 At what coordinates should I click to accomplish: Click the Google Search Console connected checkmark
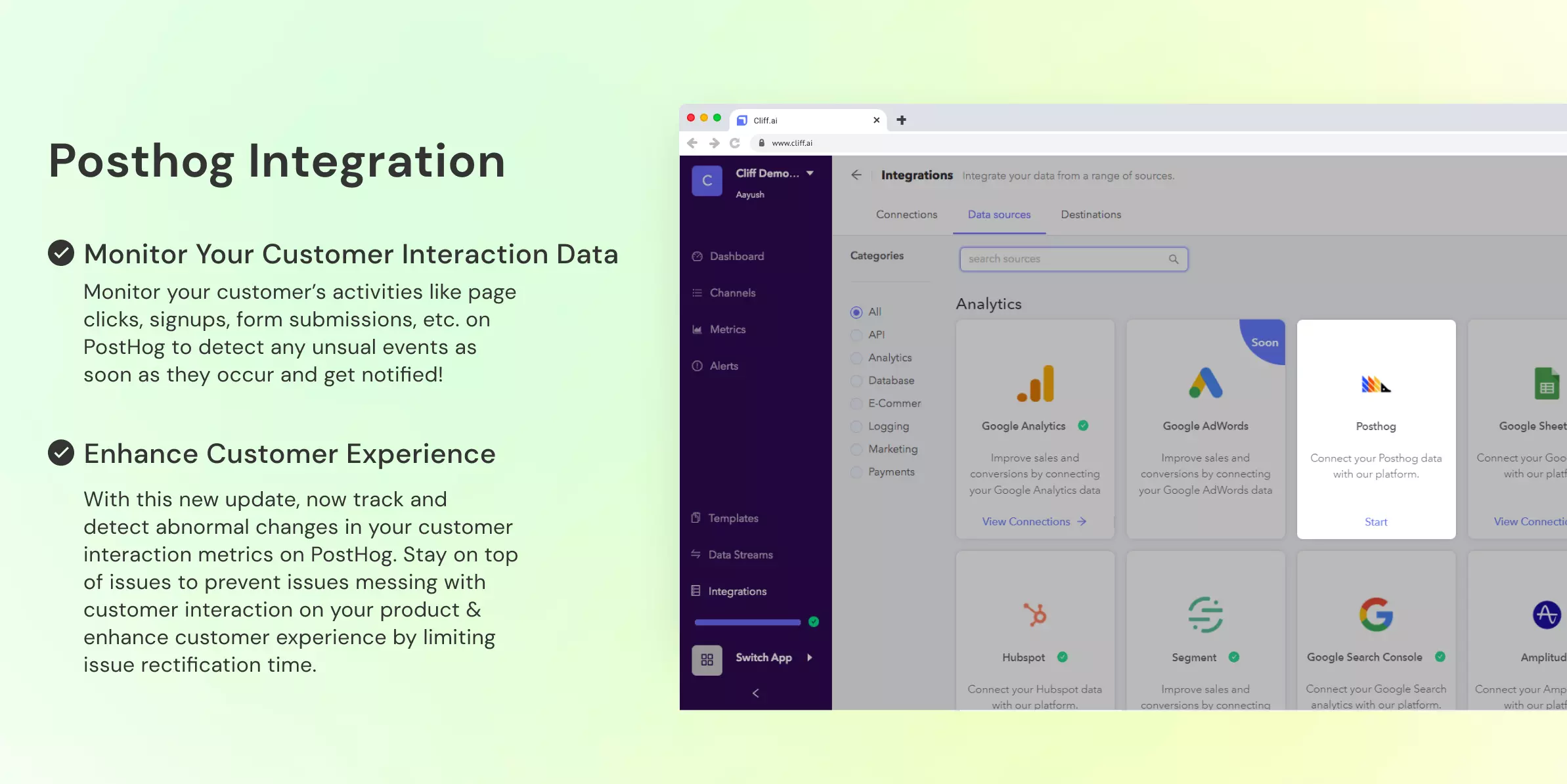(x=1440, y=657)
